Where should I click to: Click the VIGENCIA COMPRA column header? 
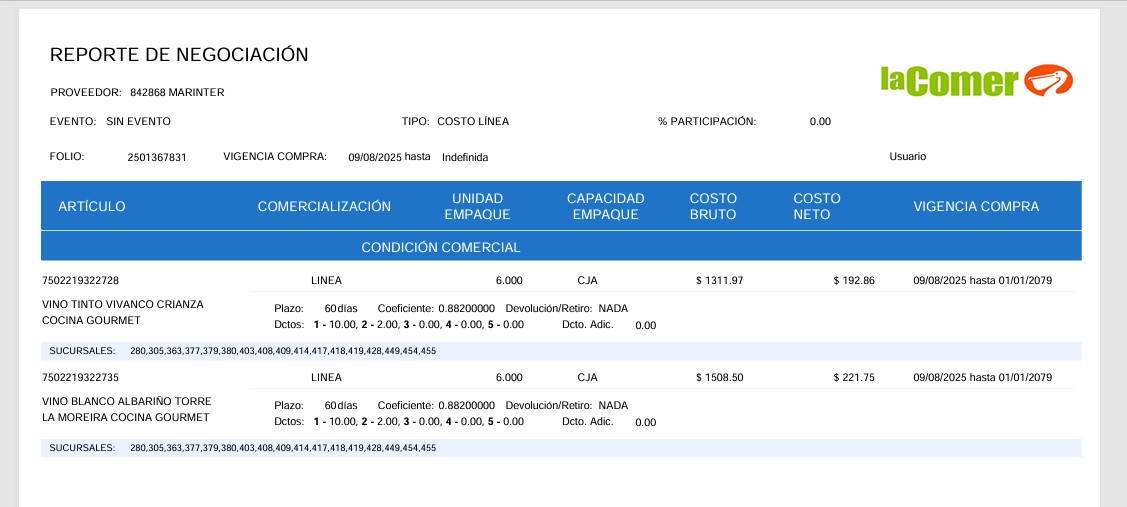[976, 207]
